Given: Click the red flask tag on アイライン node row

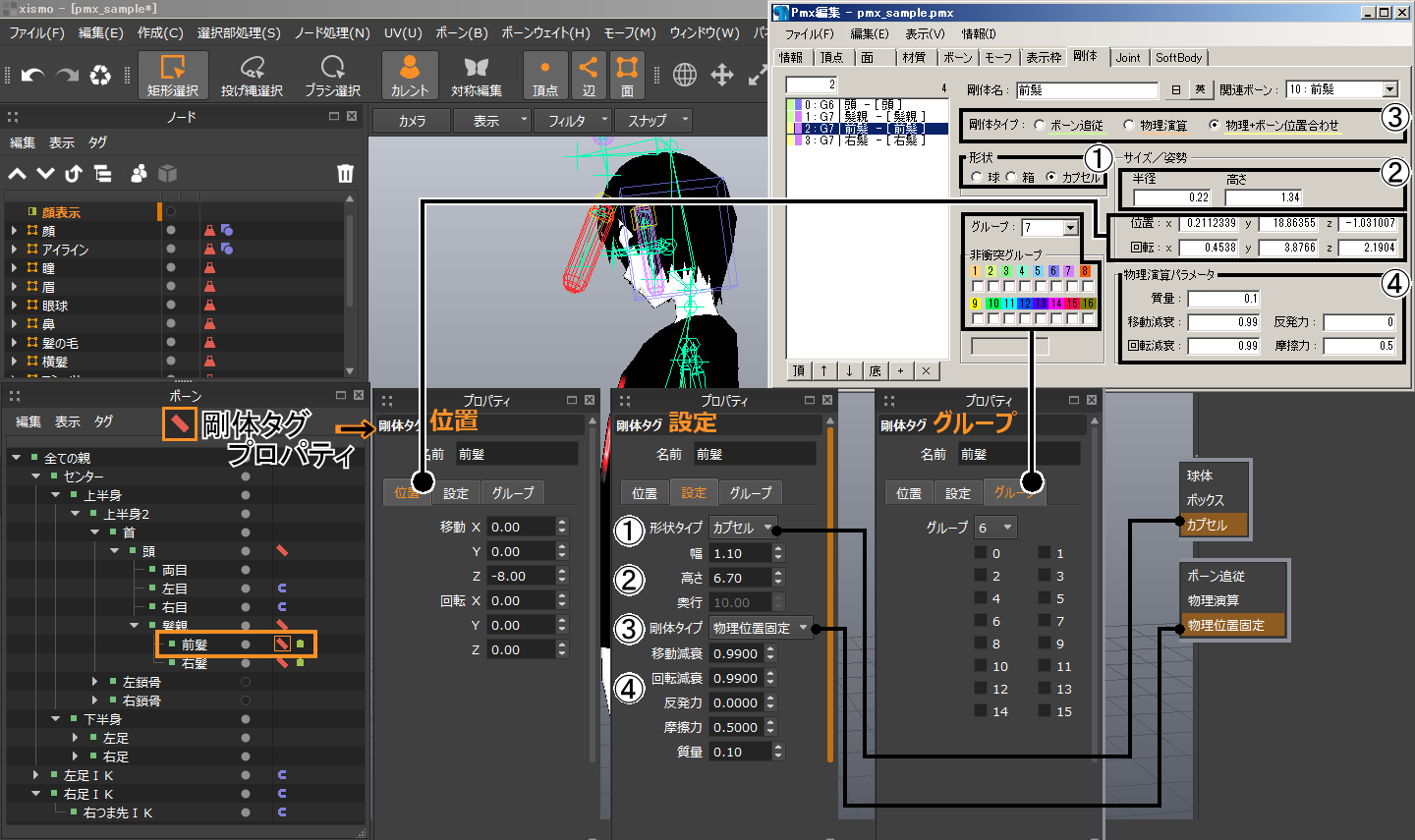Looking at the screenshot, I should (209, 249).
